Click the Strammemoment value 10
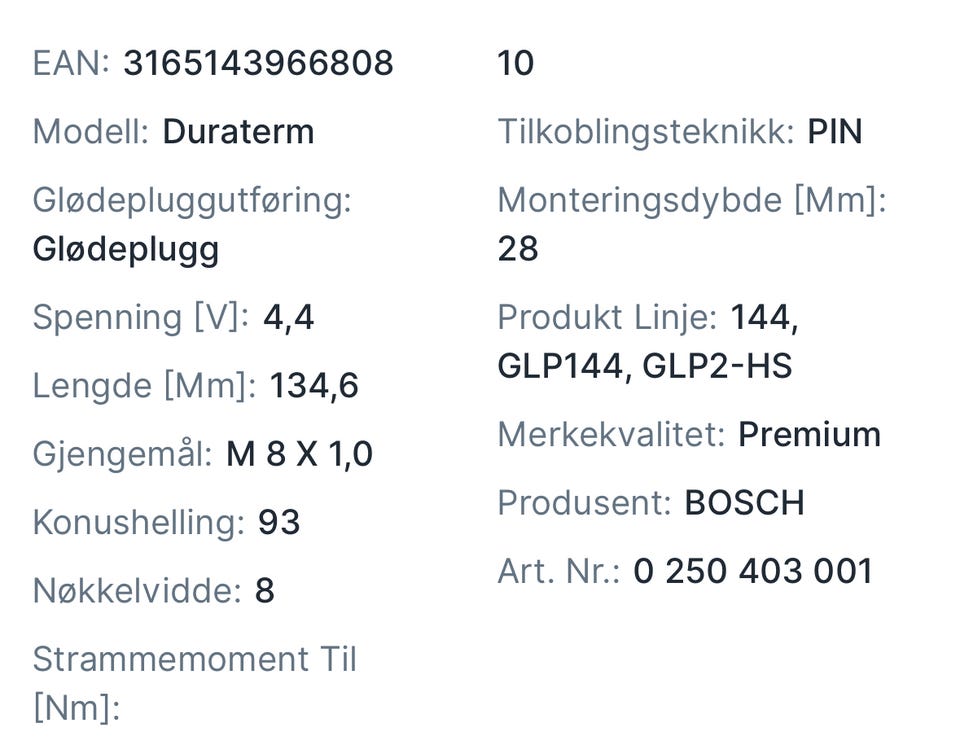The width and height of the screenshot is (960, 745). coord(516,64)
